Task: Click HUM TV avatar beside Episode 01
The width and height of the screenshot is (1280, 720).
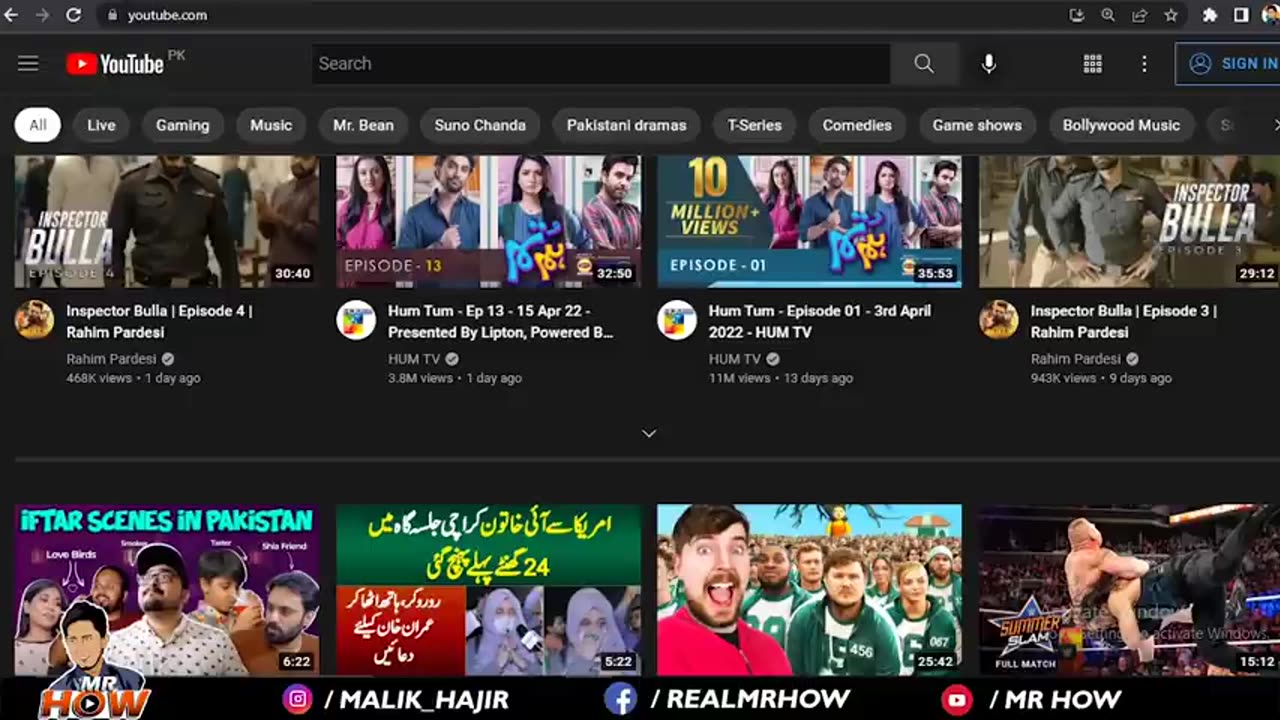Action: point(677,320)
